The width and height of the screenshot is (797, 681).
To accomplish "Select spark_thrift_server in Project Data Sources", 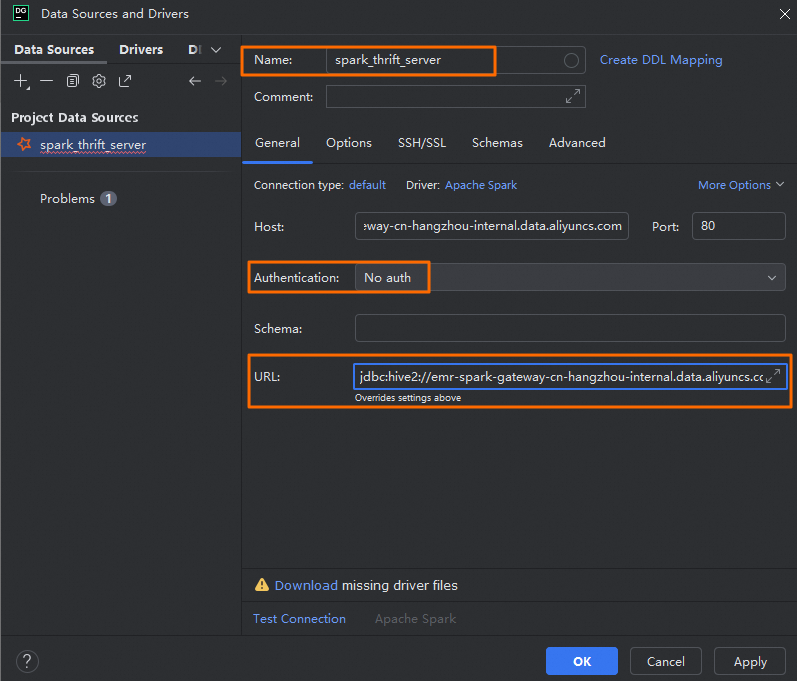I will click(121, 145).
